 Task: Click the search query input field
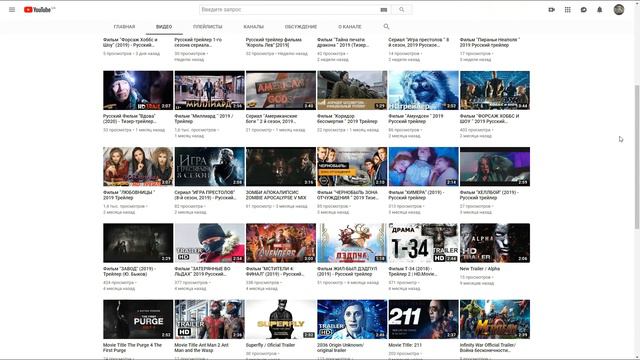(x=289, y=9)
